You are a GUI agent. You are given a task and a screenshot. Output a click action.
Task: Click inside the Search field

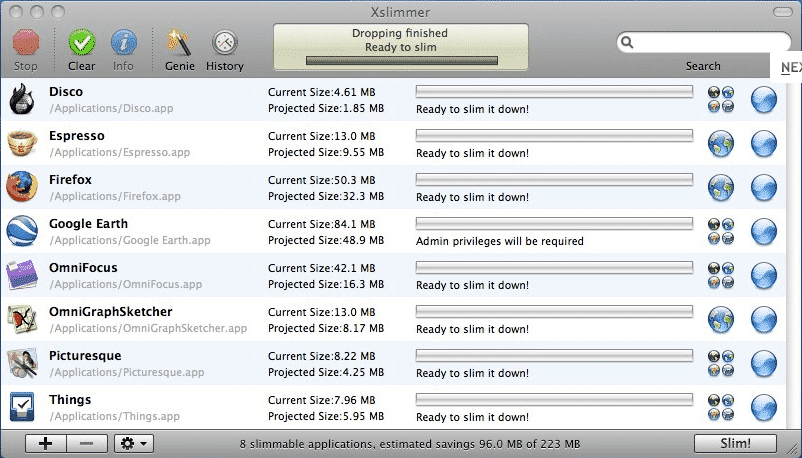click(x=710, y=43)
